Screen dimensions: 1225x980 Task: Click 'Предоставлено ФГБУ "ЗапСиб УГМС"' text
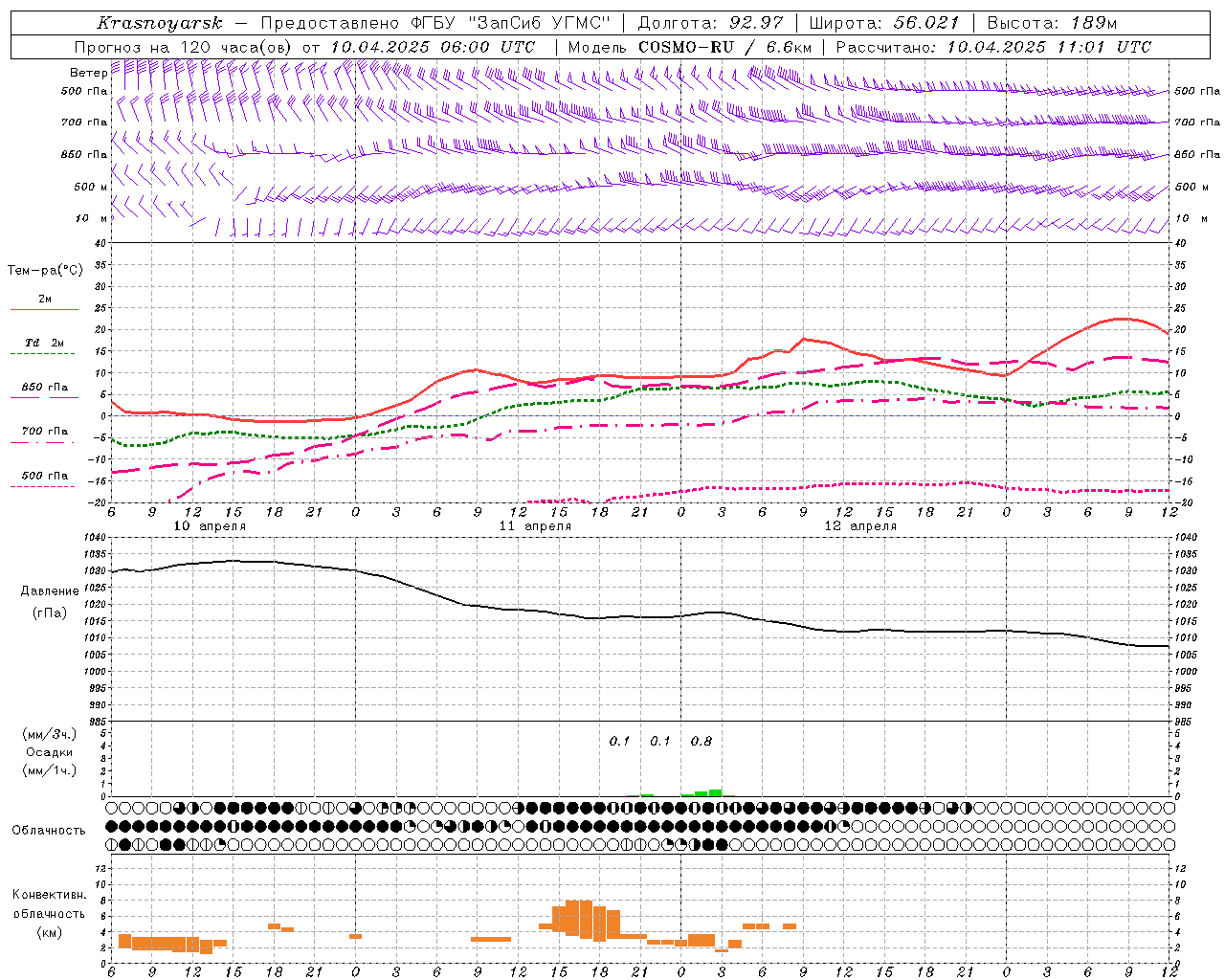435,23
